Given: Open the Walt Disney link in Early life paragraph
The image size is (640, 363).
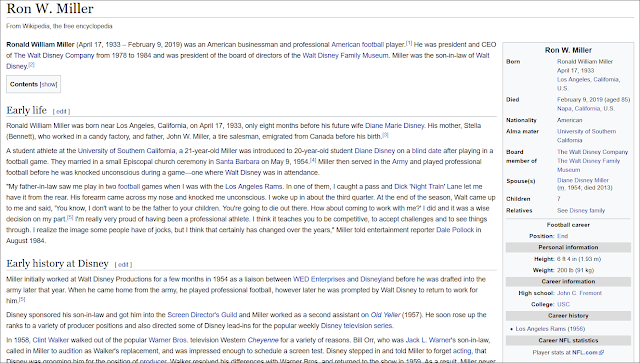Looking at the screenshot, I should (x=243, y=173).
